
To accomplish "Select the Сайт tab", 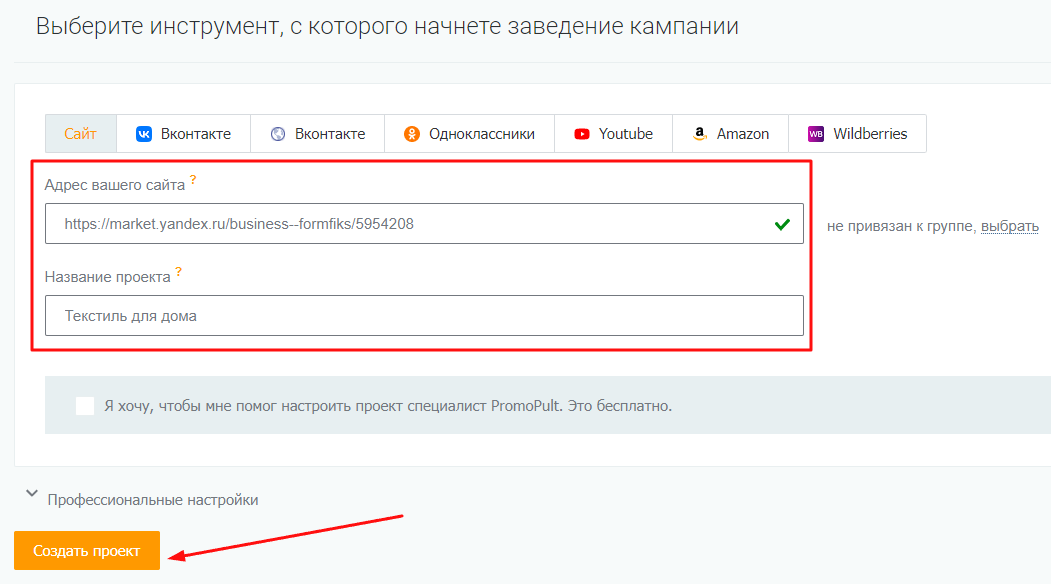I will point(80,133).
